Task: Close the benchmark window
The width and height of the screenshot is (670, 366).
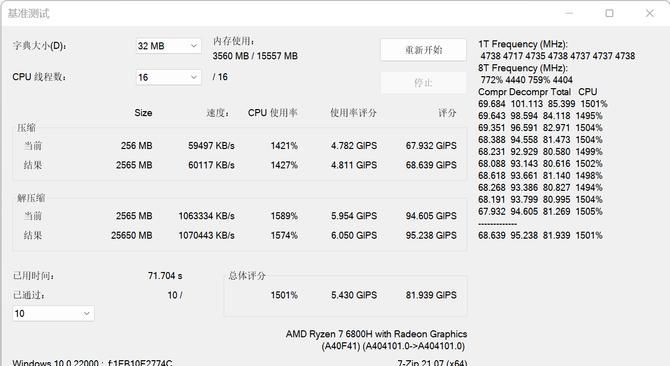Action: [x=649, y=13]
